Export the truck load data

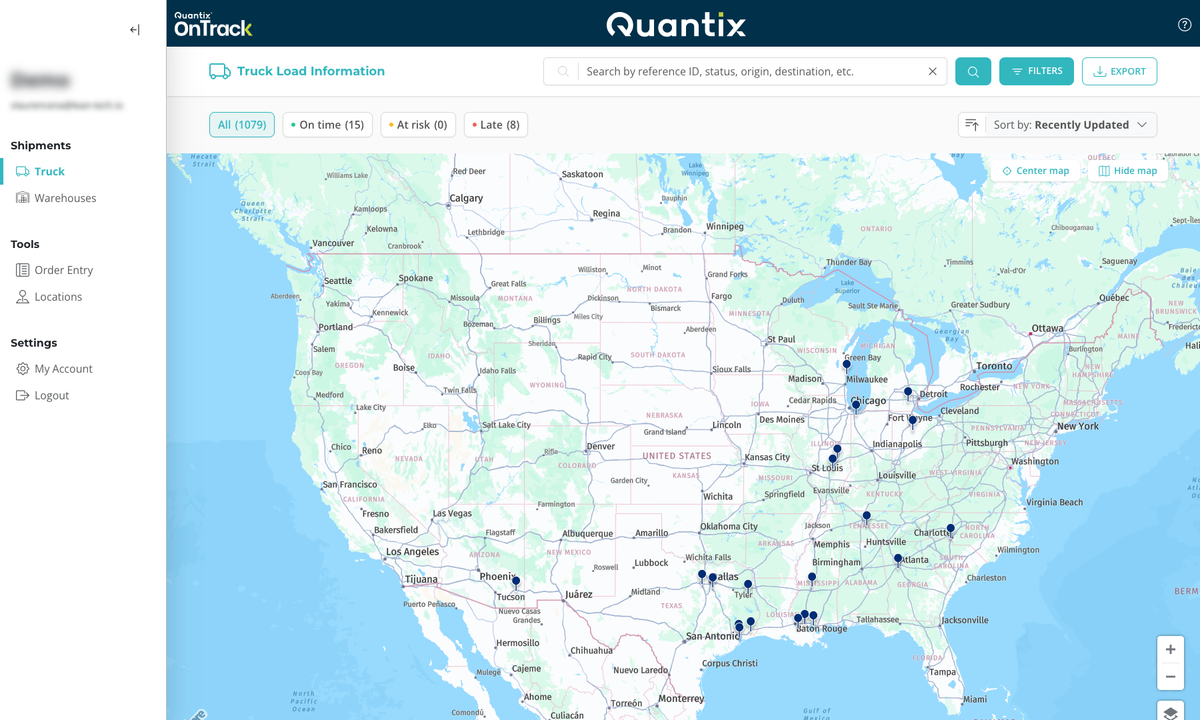pyautogui.click(x=1119, y=71)
